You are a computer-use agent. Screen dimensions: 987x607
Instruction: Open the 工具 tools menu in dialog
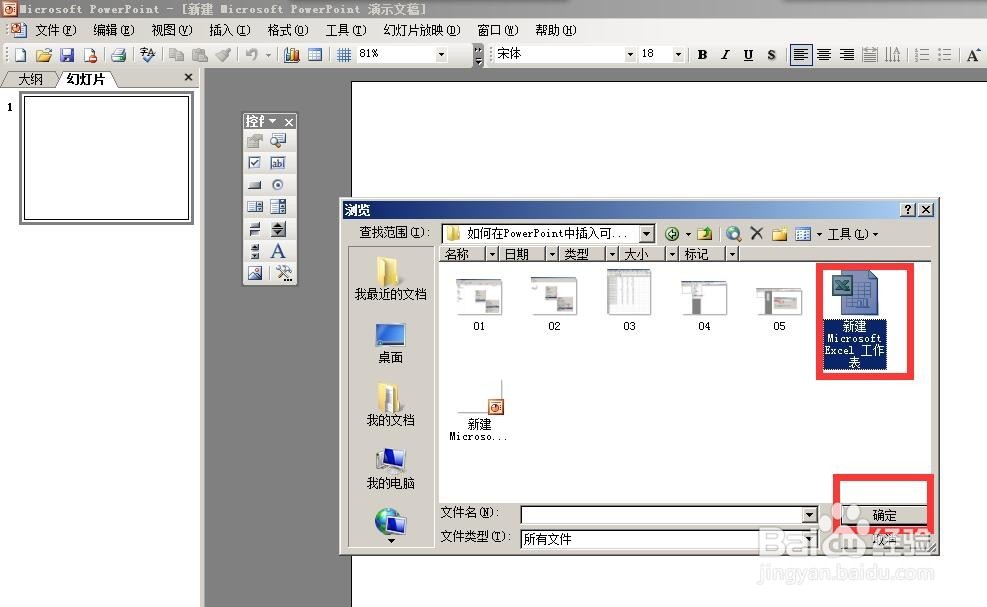coord(852,234)
